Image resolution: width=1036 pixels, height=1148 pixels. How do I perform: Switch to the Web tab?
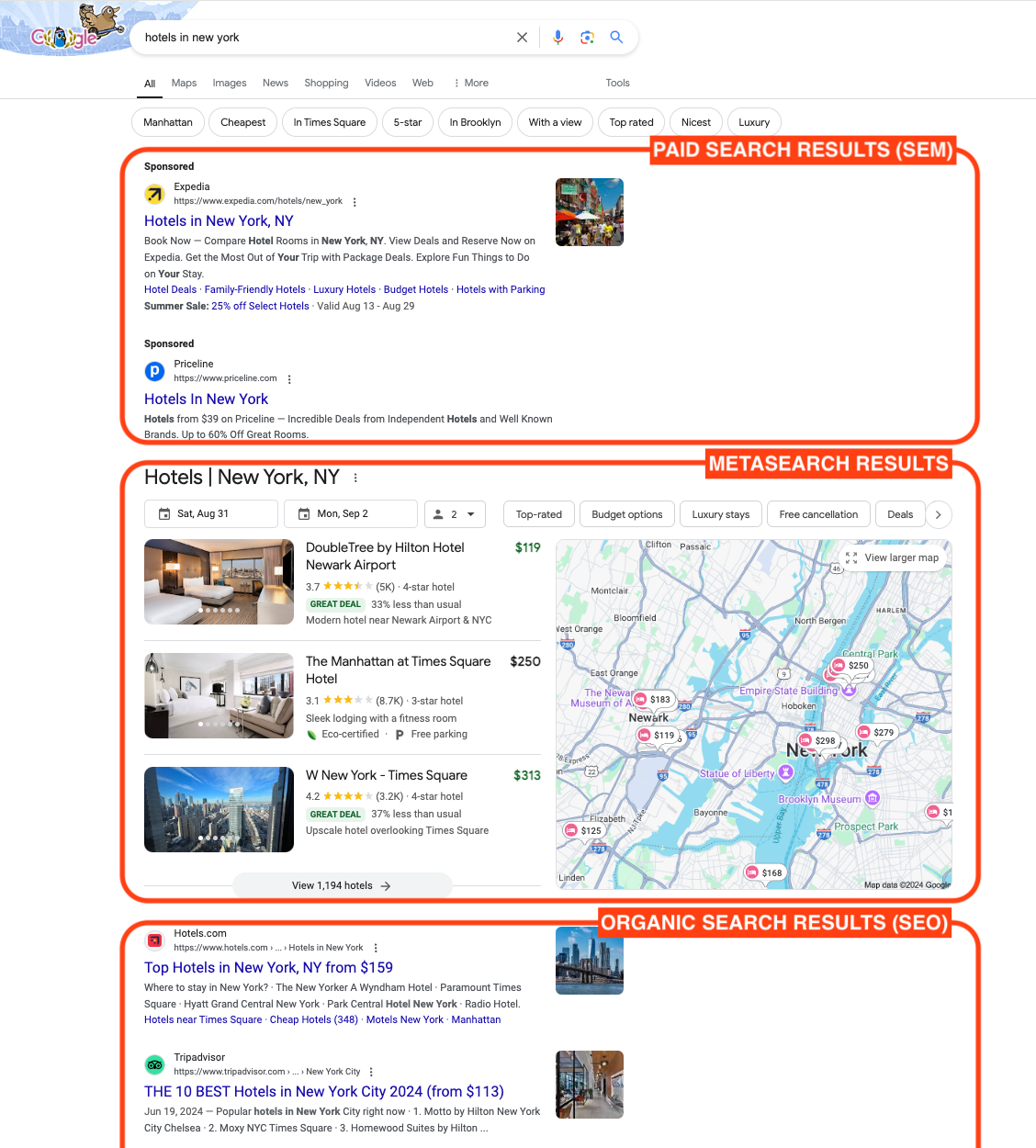(x=422, y=83)
